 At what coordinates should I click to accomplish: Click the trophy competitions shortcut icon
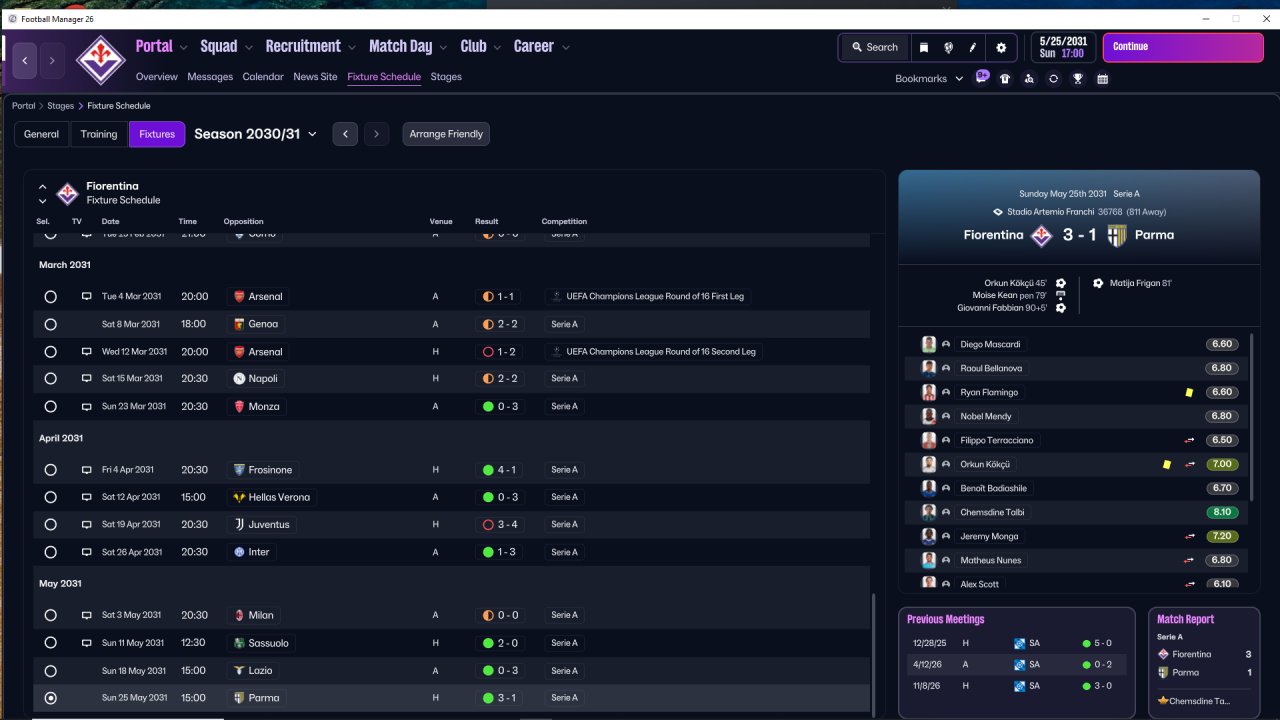coord(1078,79)
